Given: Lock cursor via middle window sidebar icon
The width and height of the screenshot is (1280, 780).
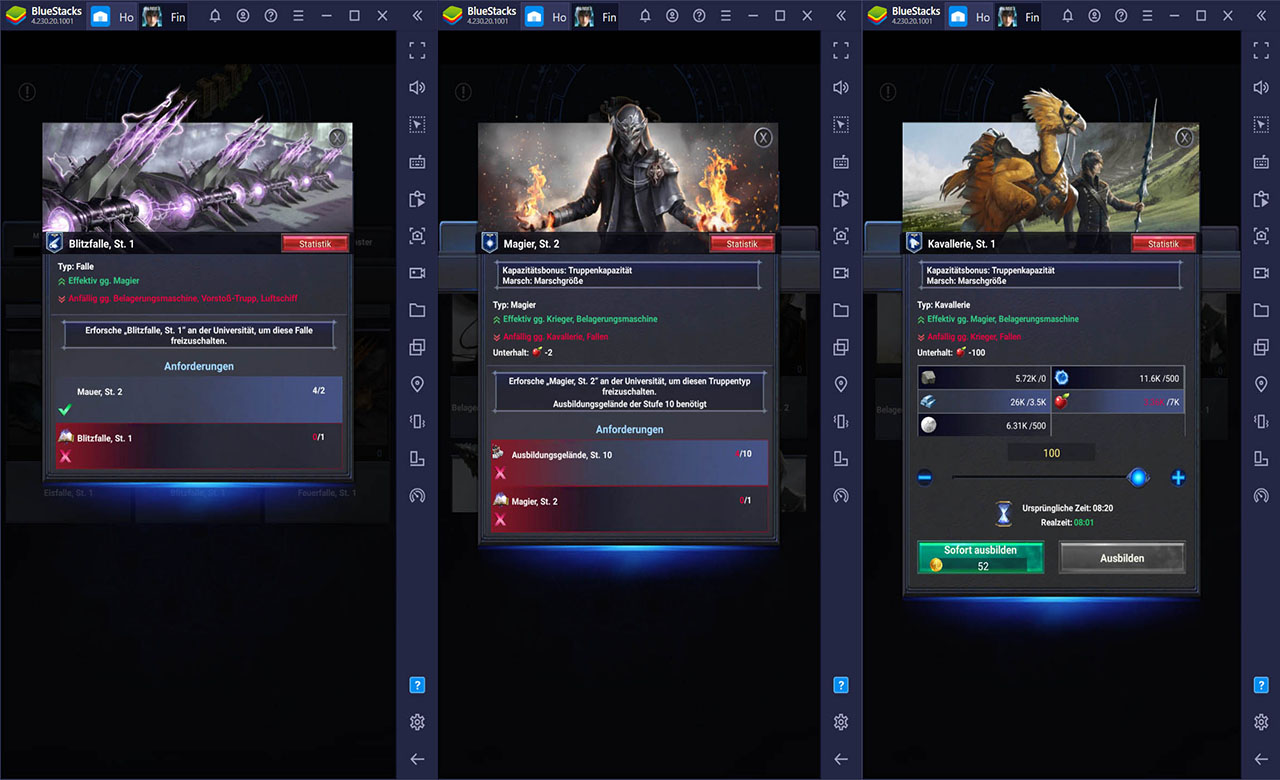Looking at the screenshot, I should [841, 125].
